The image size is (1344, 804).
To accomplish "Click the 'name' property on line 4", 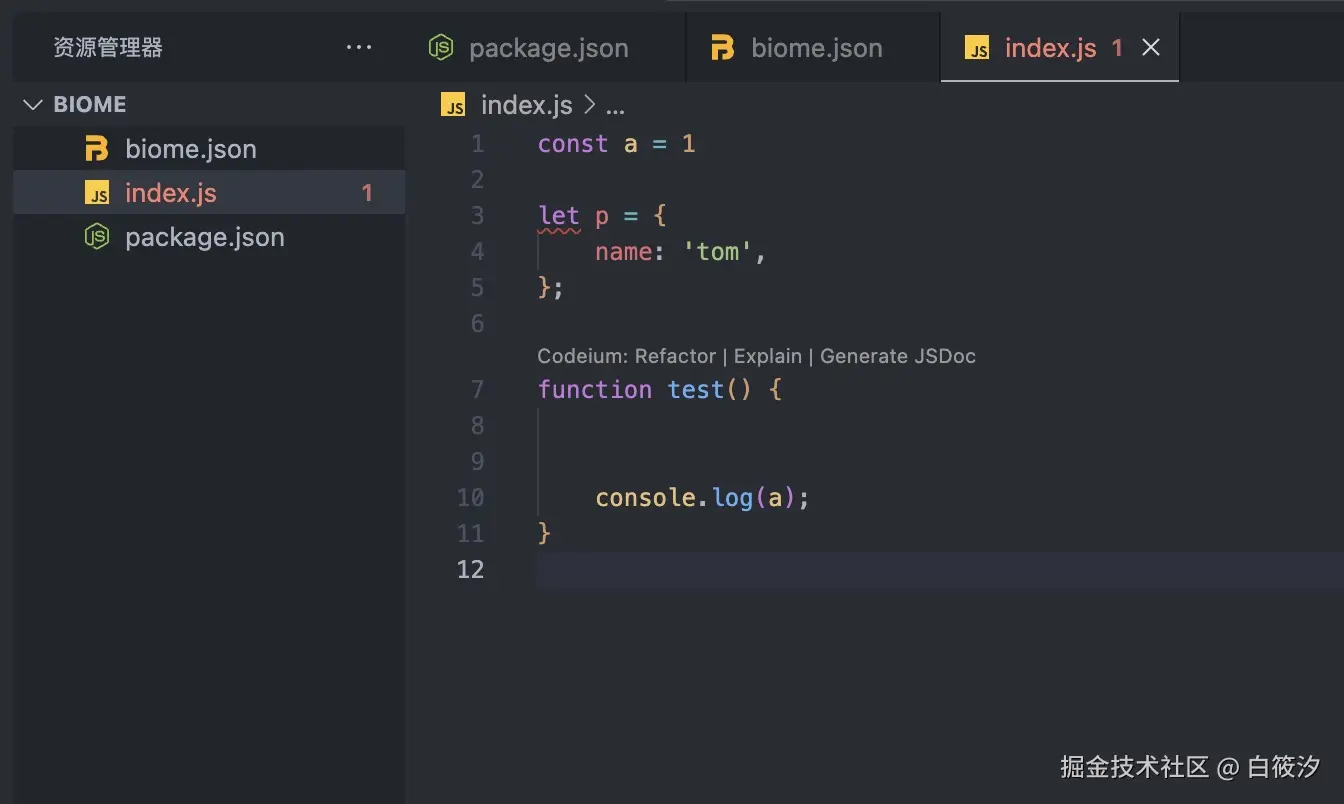I will (x=624, y=252).
